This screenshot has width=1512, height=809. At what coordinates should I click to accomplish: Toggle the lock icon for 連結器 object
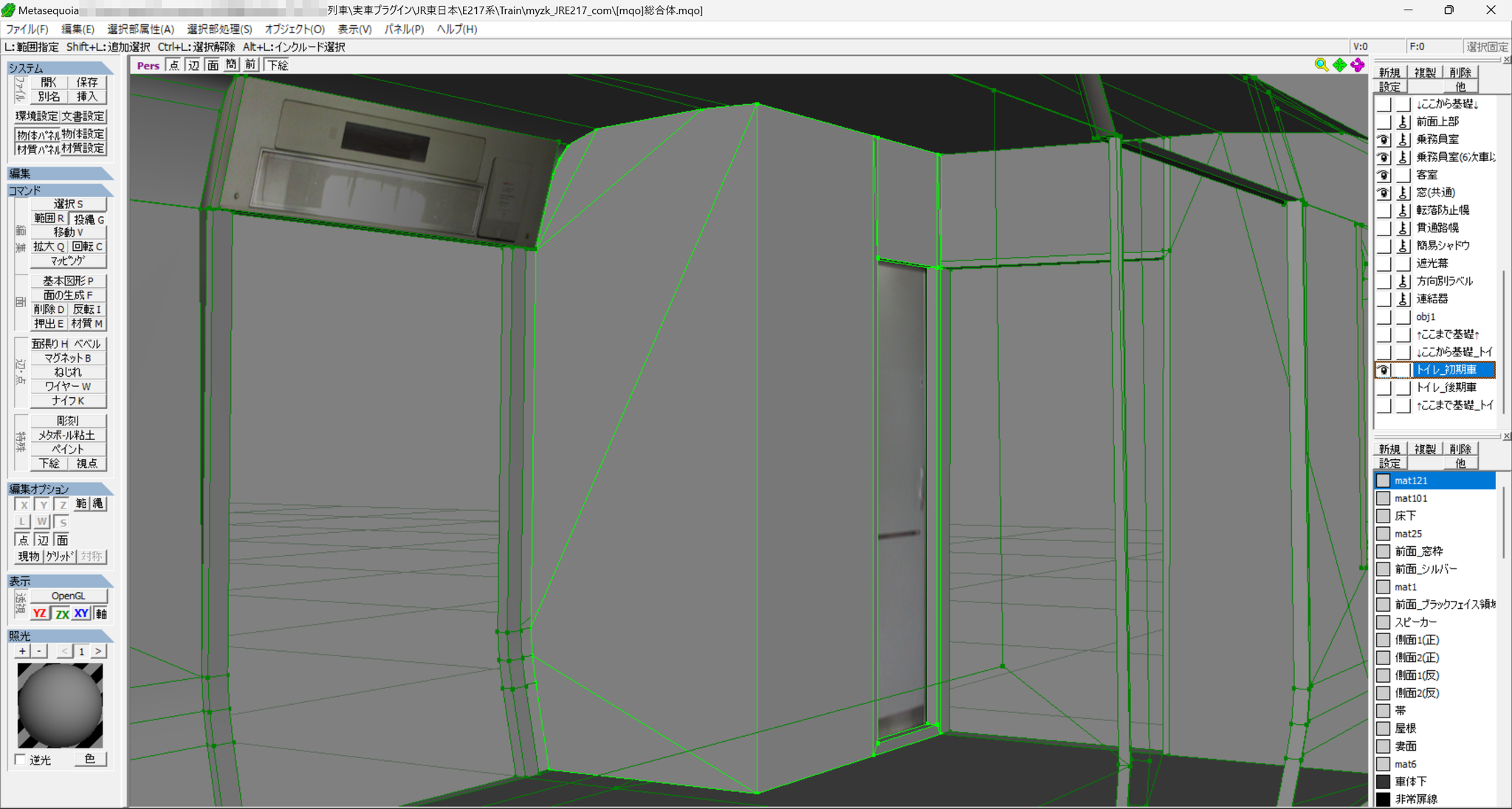1403,299
